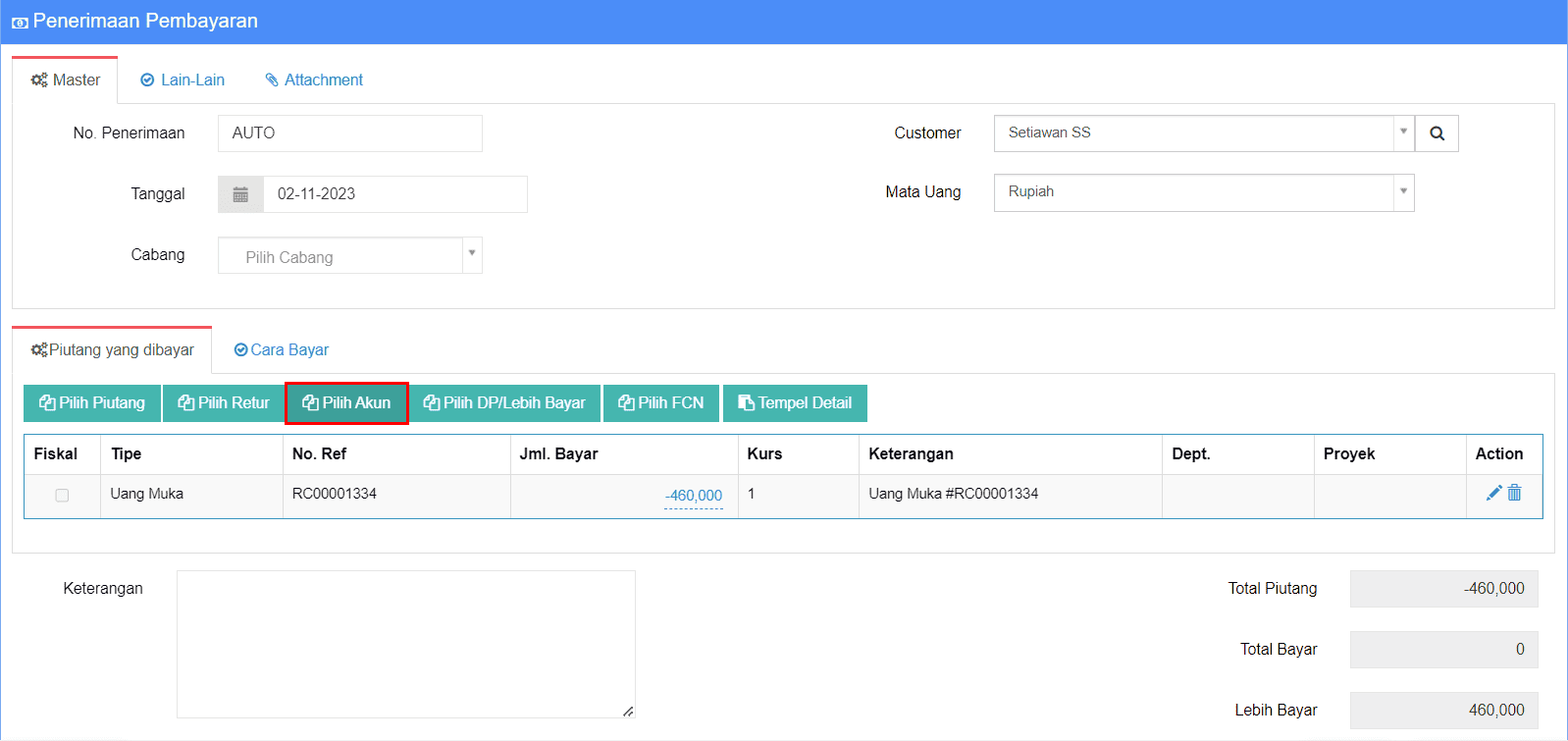The image size is (1568, 741).
Task: Click the Uang Muka #RC00001334 description cell
Action: tap(1010, 495)
